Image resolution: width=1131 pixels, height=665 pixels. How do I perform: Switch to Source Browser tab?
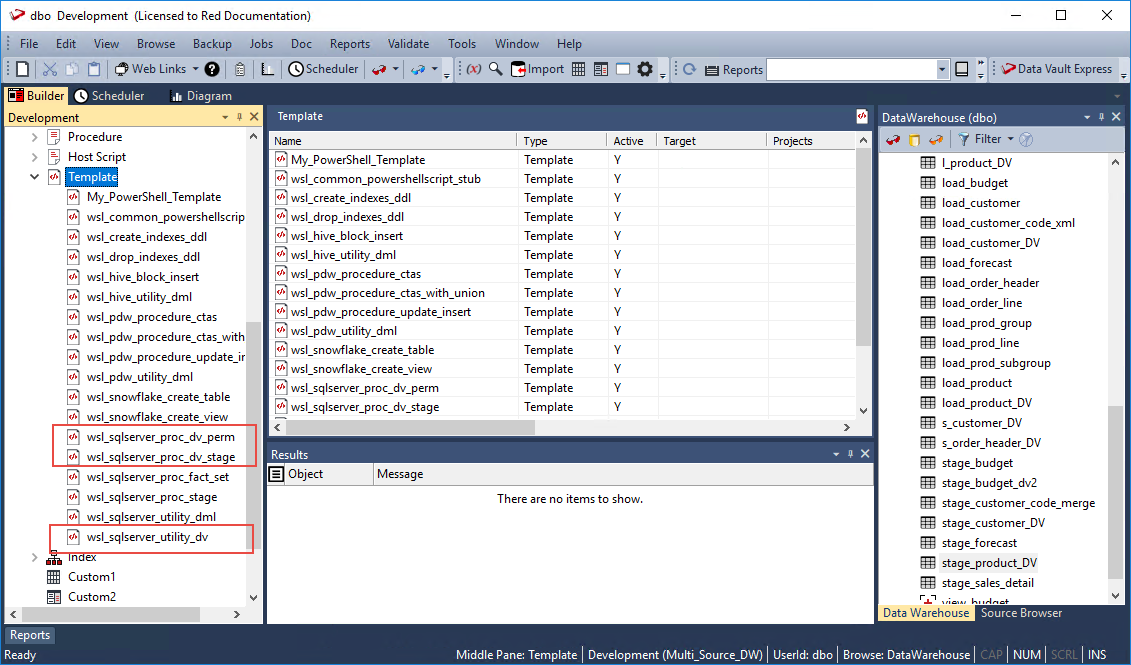click(1021, 613)
